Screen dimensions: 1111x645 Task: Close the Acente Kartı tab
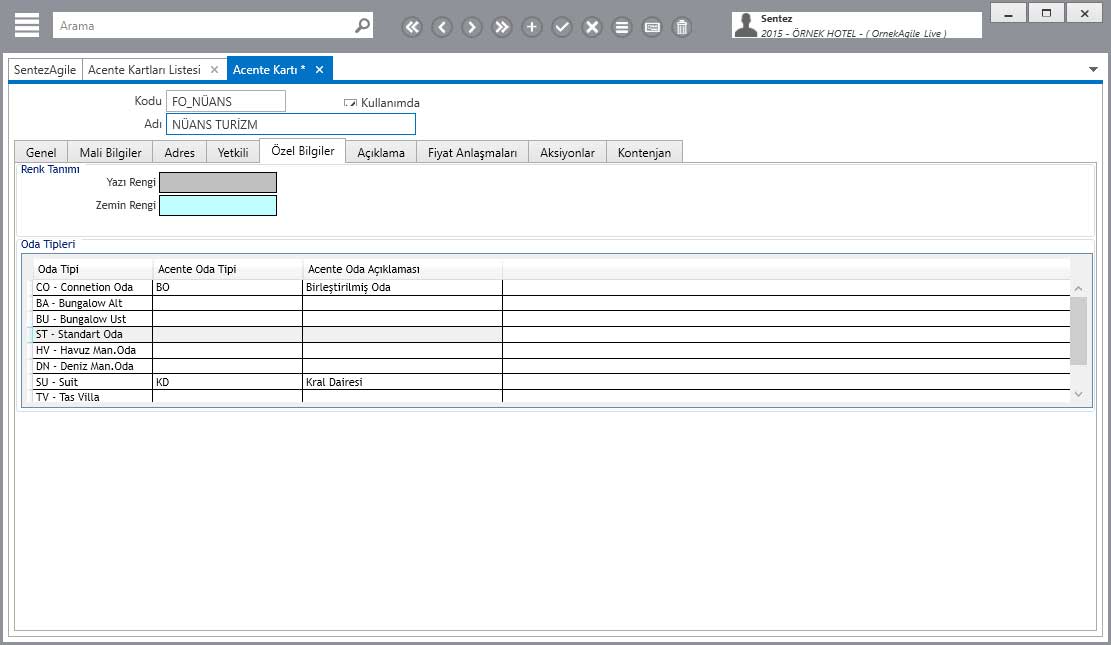point(320,69)
